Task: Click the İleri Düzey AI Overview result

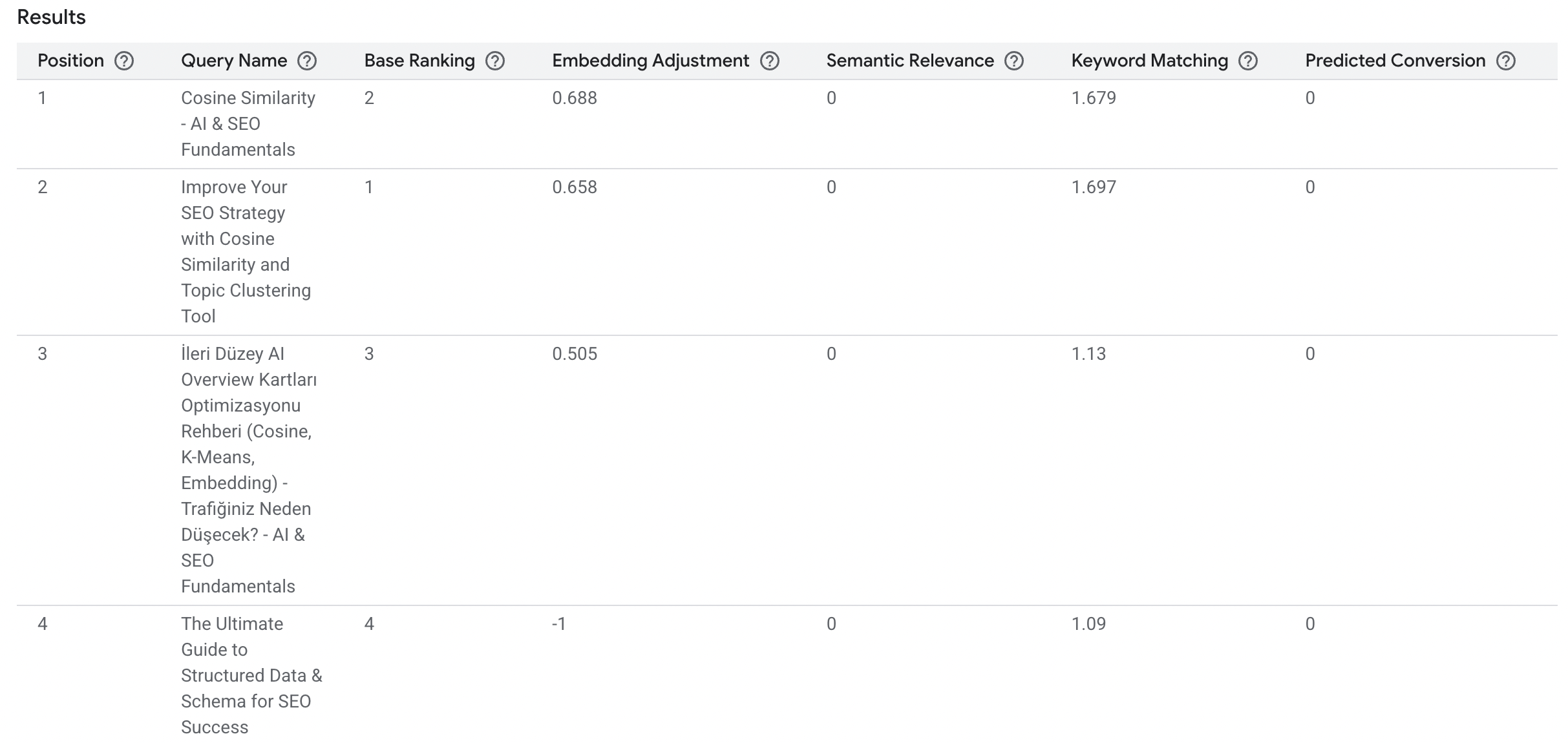Action: tap(248, 470)
